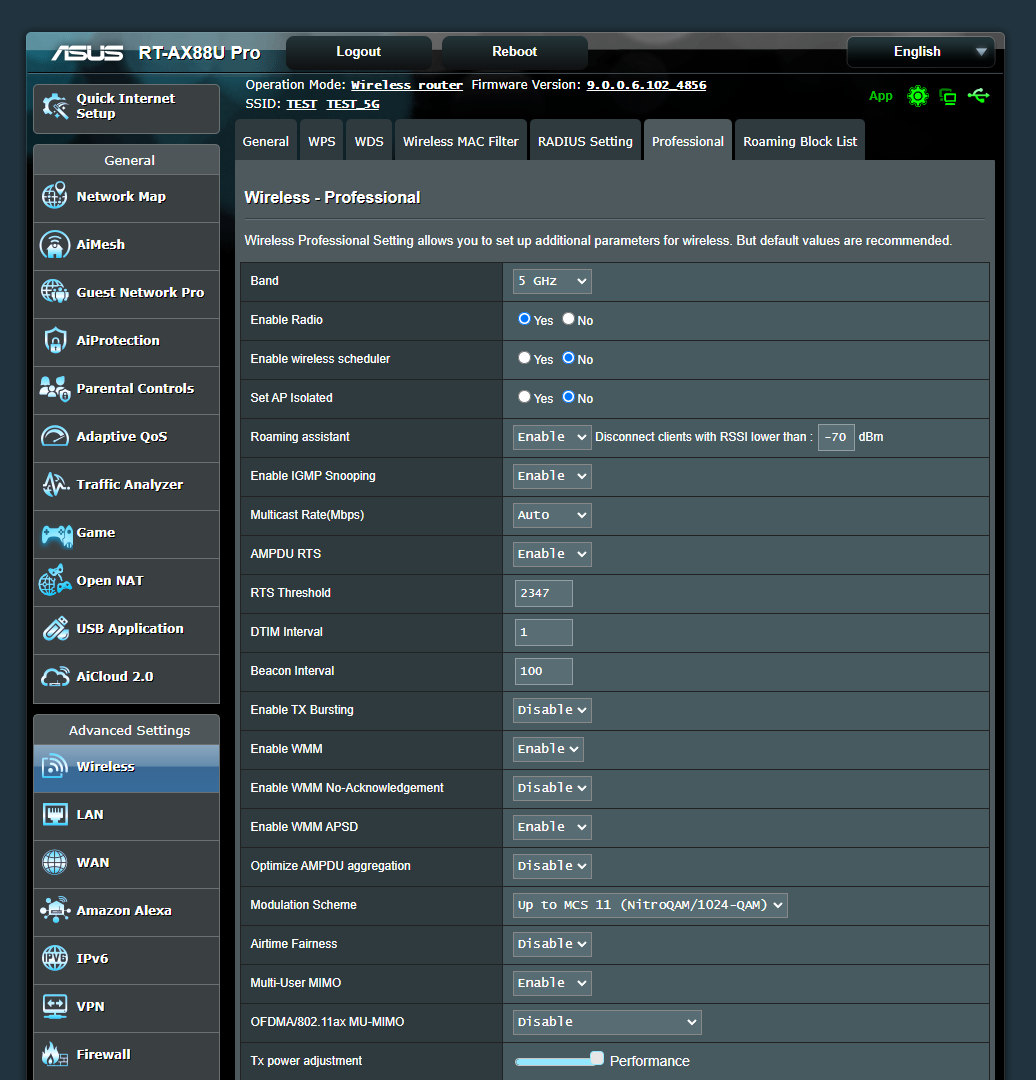
Task: Set wireless scheduler to No
Action: click(568, 358)
